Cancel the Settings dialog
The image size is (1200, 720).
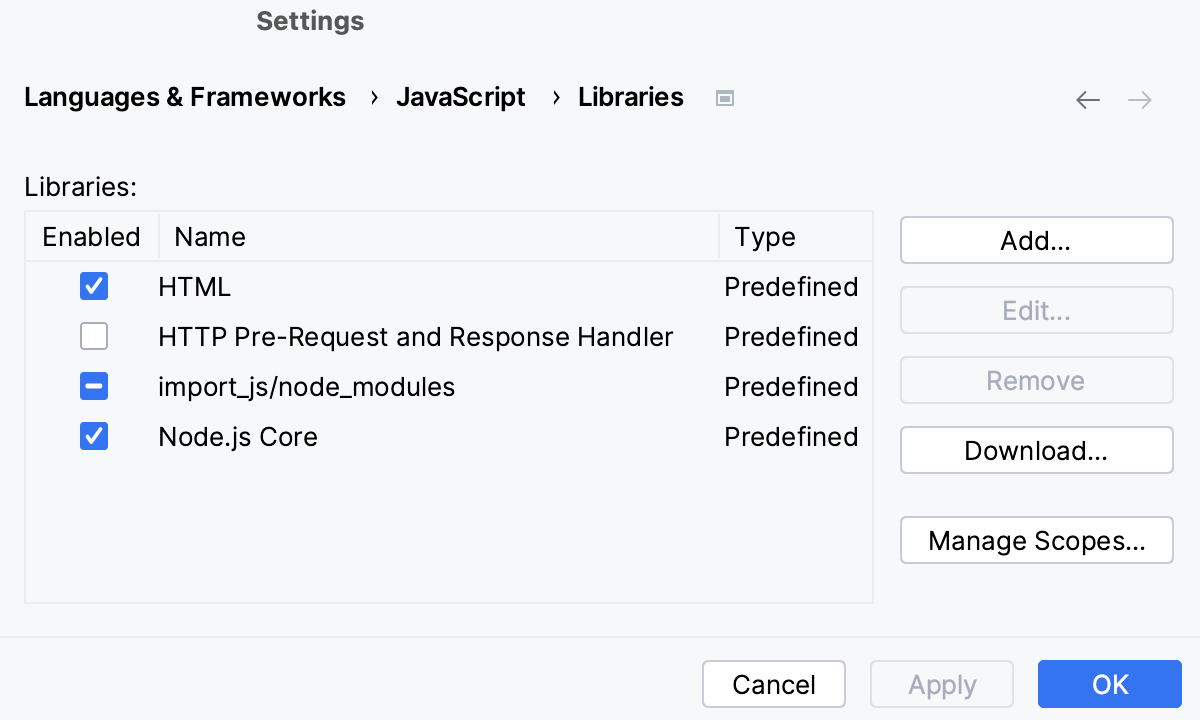774,684
